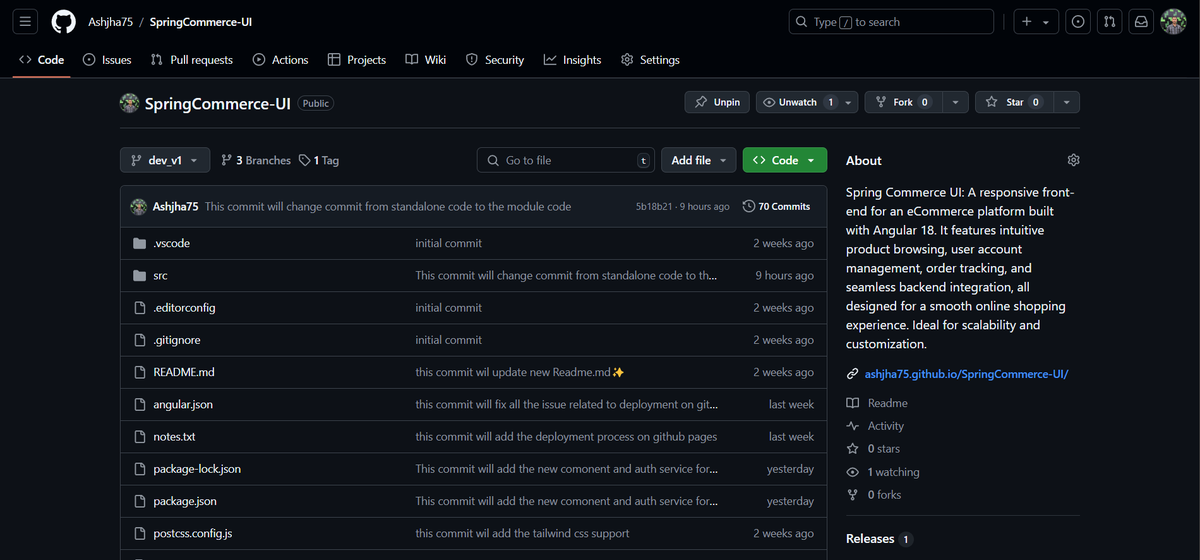
Task: Click the Ashjha75 owner breadcrumb link
Action: [x=110, y=22]
